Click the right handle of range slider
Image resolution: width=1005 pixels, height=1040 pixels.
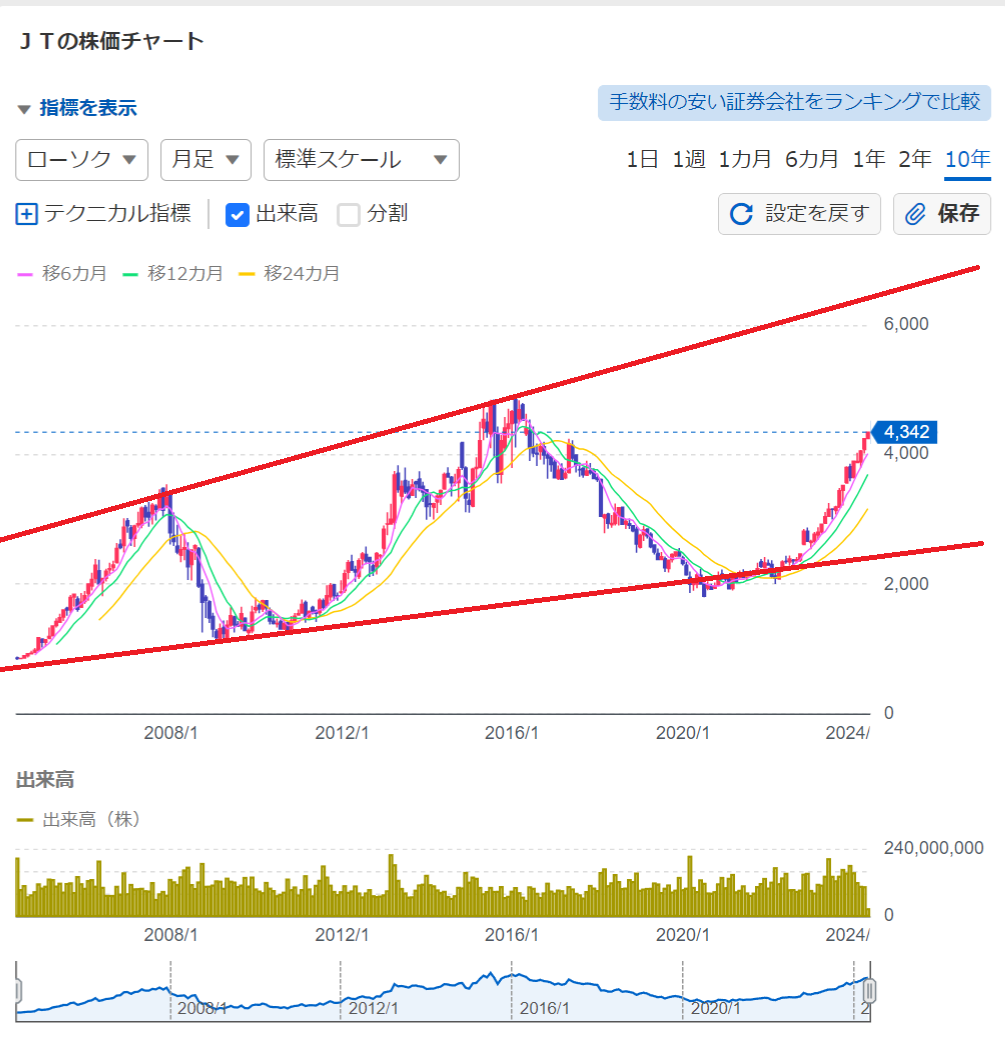869,991
